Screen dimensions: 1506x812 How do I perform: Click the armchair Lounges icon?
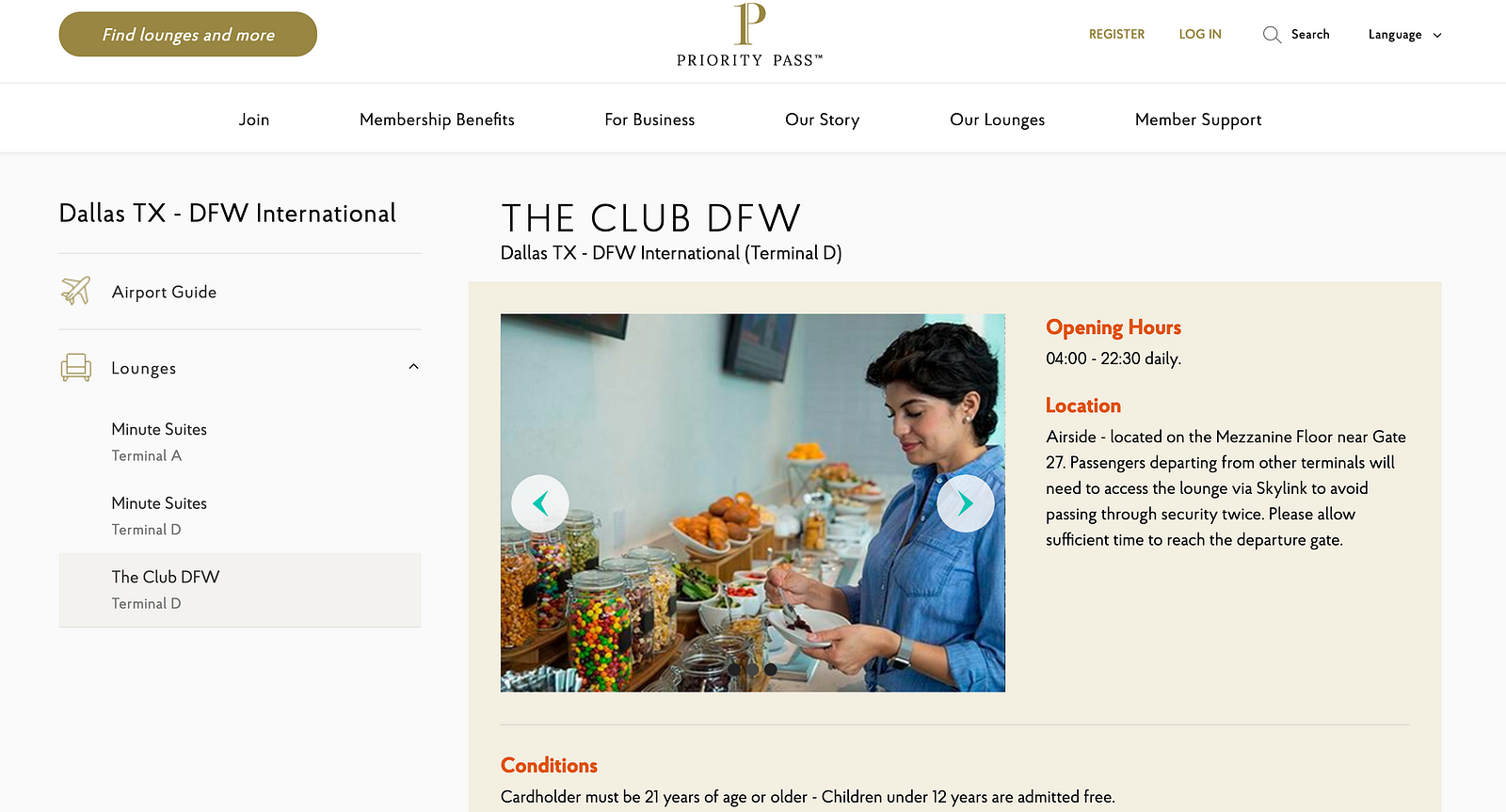coord(76,367)
